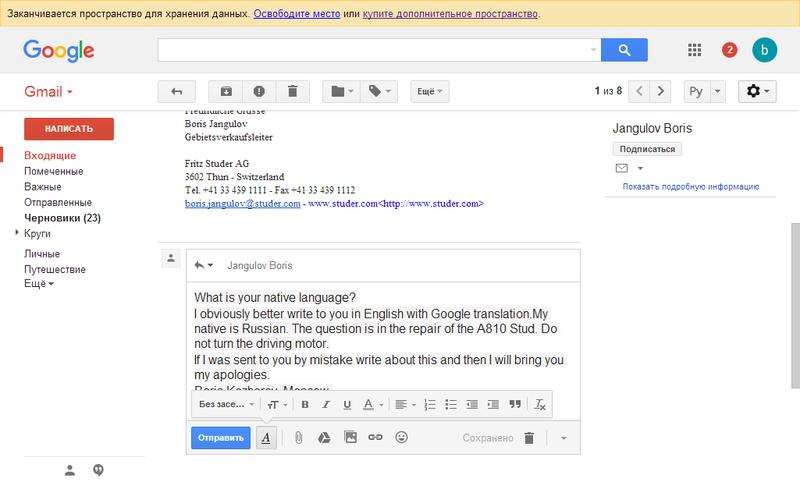Open more options arrow in compose bar
Viewport: 800px width, 482px height.
coord(564,438)
